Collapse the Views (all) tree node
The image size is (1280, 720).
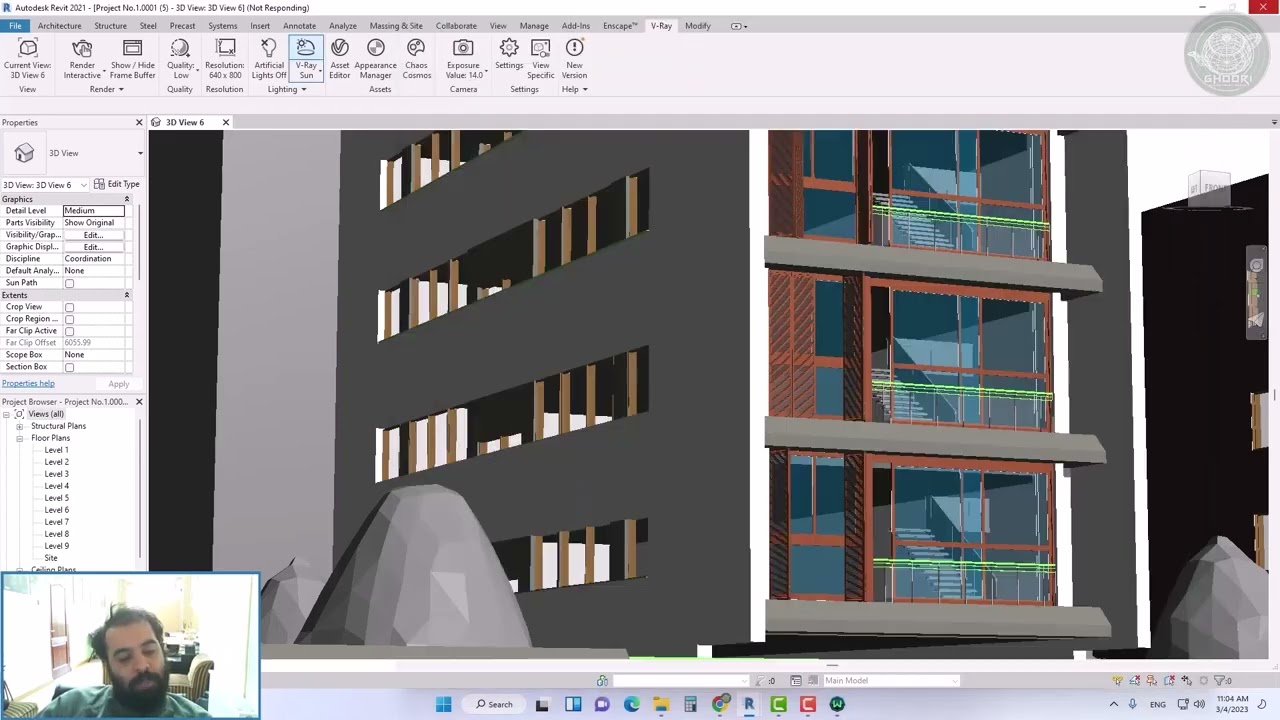click(6, 414)
